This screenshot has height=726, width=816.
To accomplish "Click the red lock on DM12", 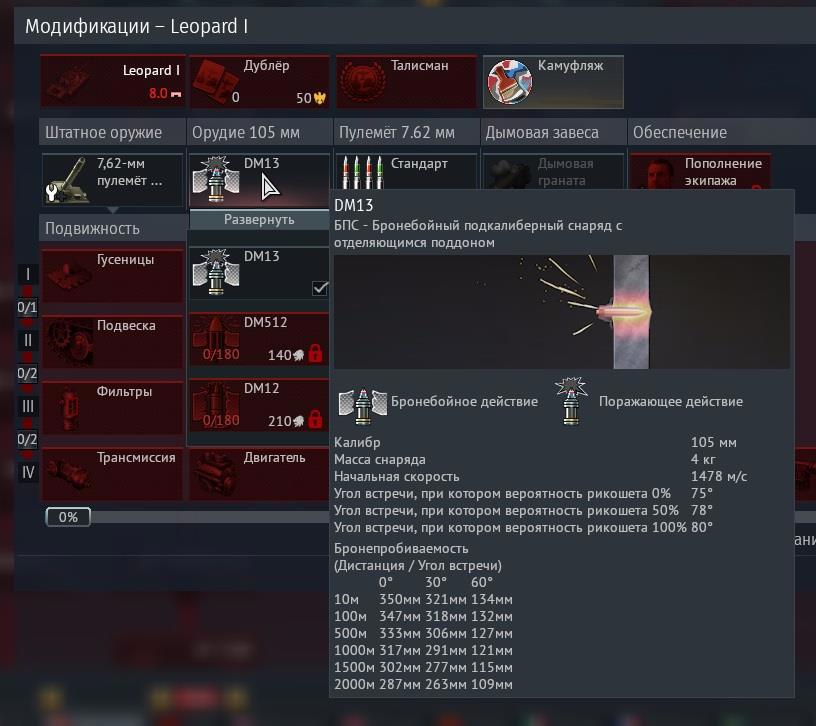I will click(315, 419).
